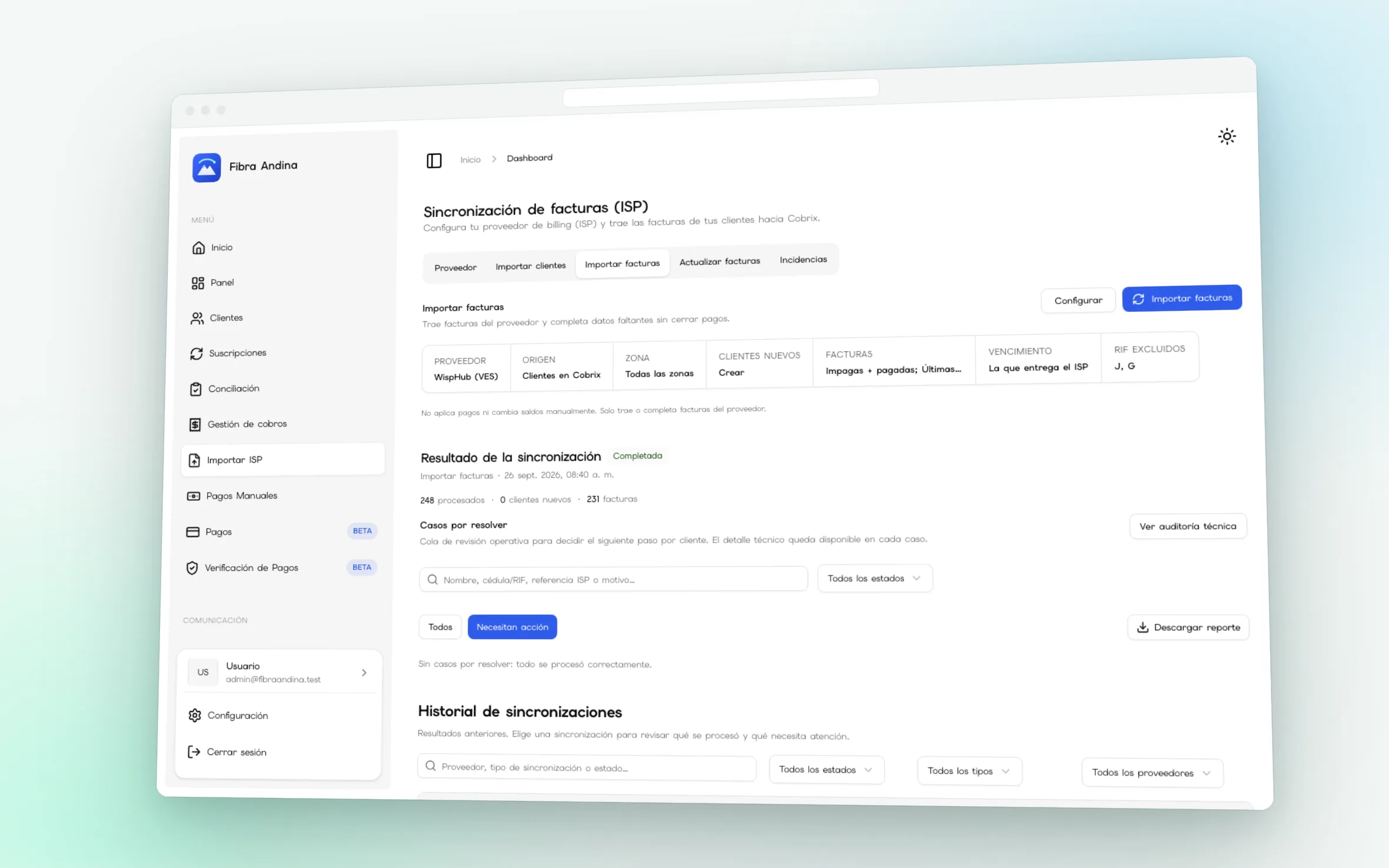Click admin@fibraandina.test email text
The height and width of the screenshot is (868, 1389).
[x=273, y=680]
